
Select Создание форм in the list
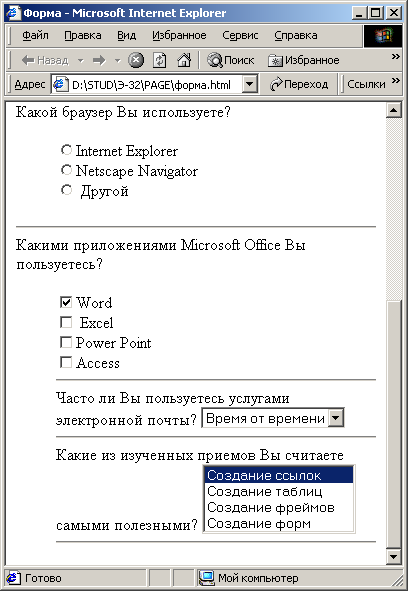pos(279,524)
